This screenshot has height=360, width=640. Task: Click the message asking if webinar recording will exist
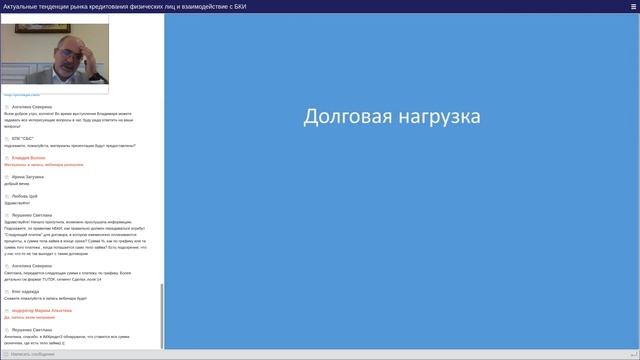point(45,298)
